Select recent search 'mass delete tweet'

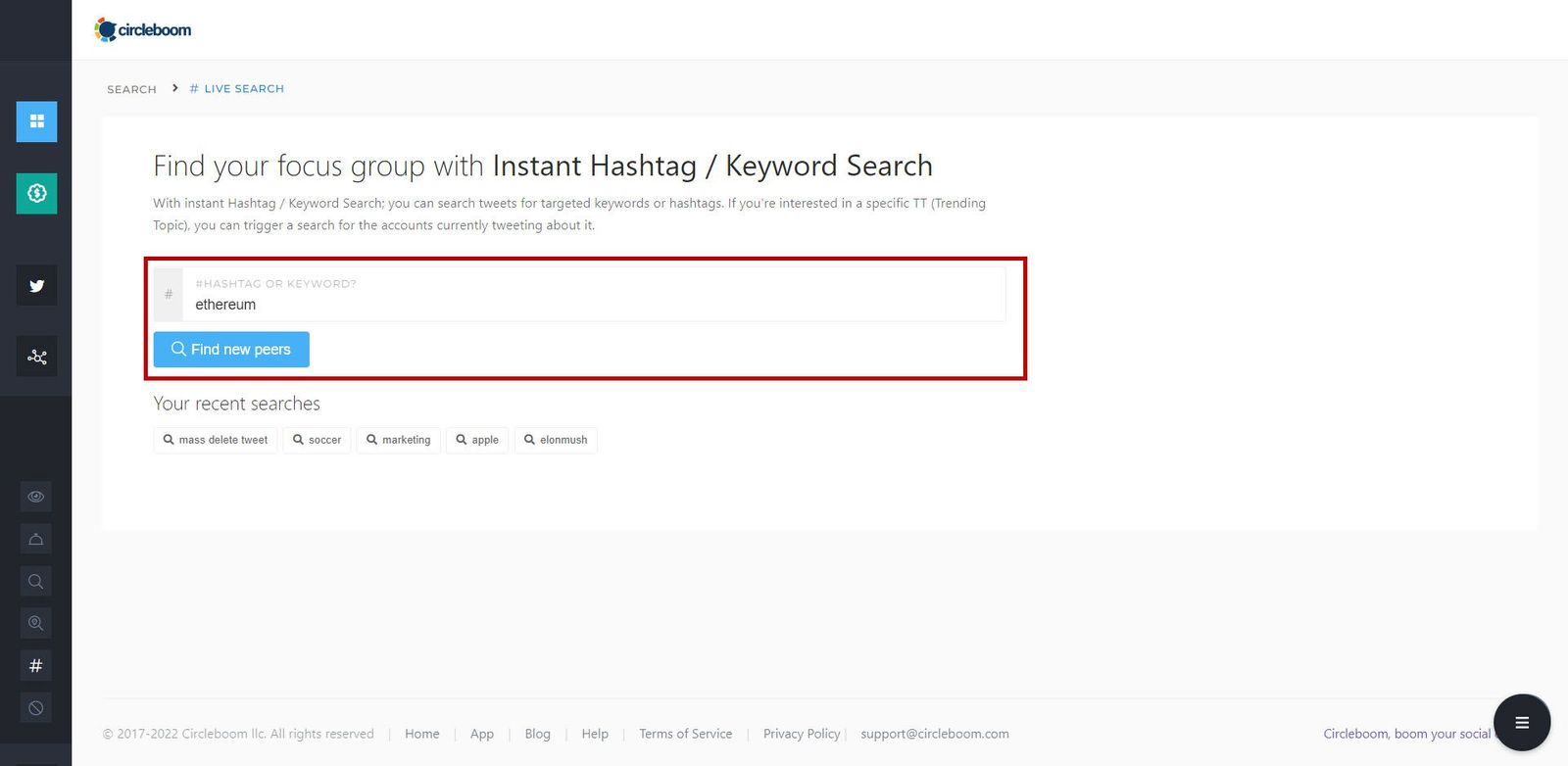pos(215,440)
